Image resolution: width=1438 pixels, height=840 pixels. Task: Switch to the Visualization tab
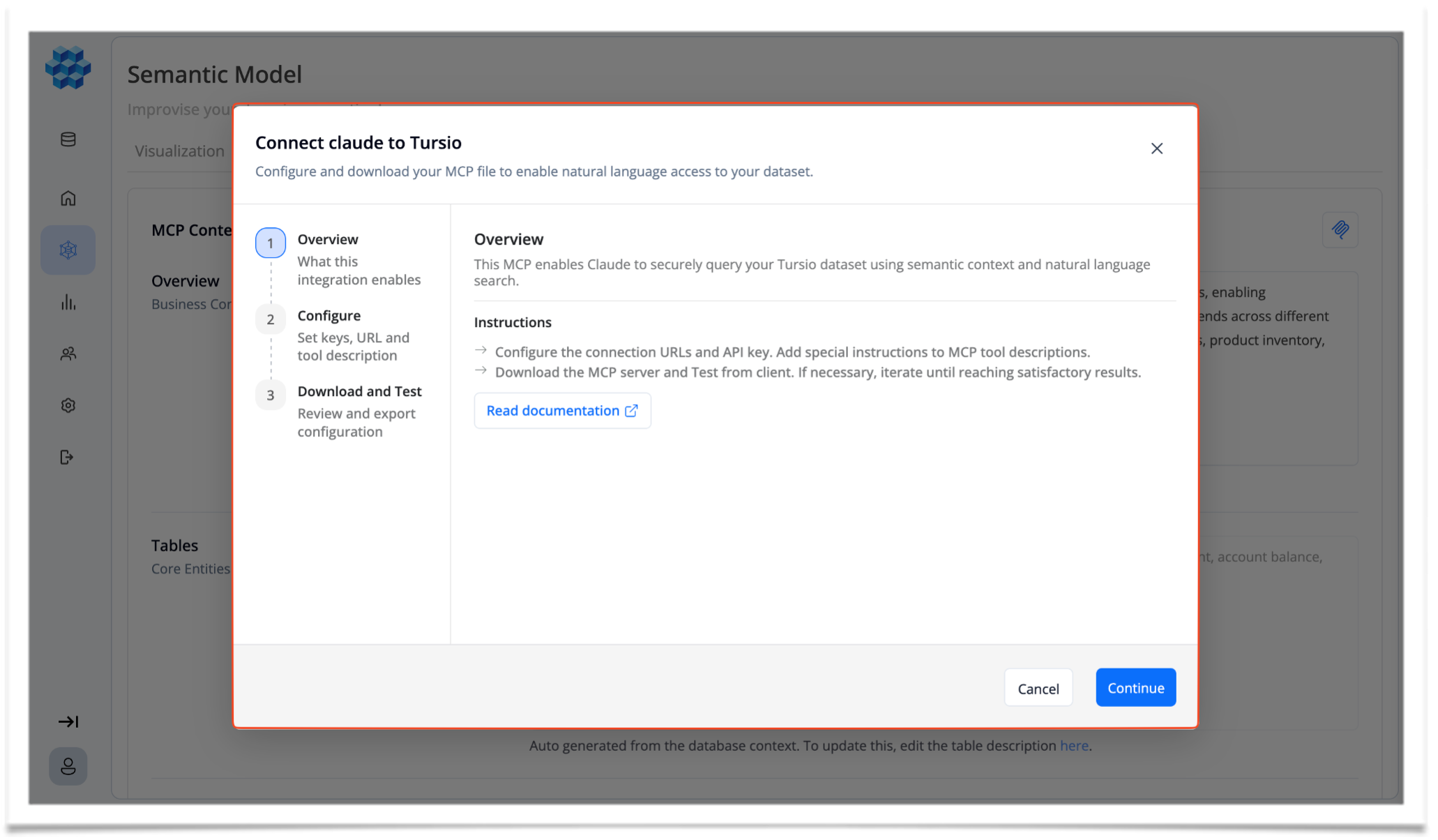click(x=179, y=151)
